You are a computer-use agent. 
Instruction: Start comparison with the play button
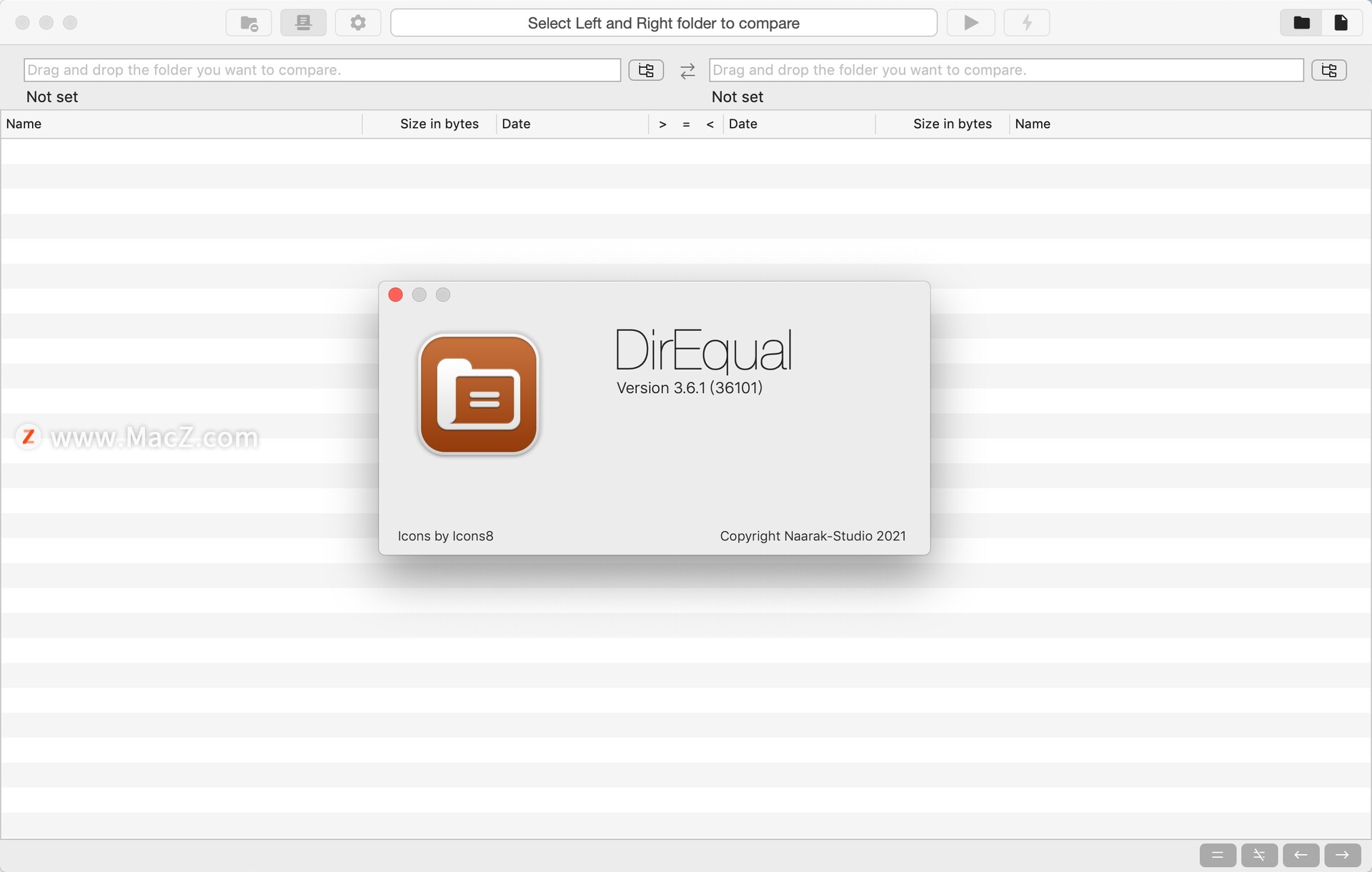pyautogui.click(x=970, y=23)
